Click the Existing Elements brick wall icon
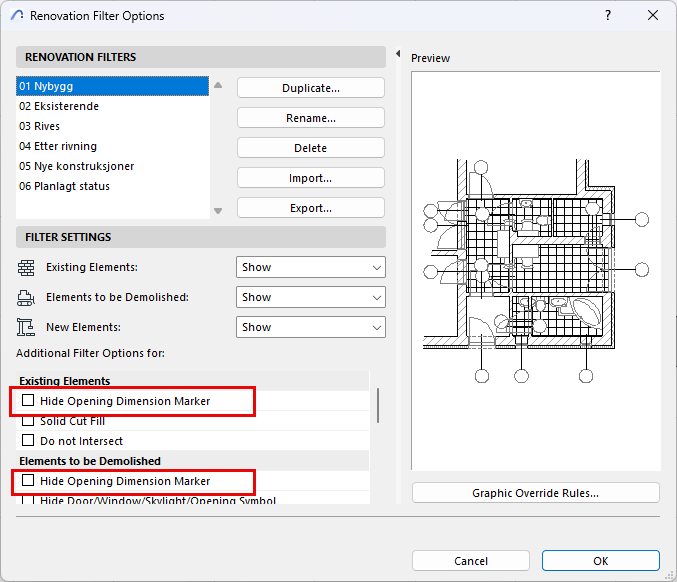 click(x=26, y=268)
